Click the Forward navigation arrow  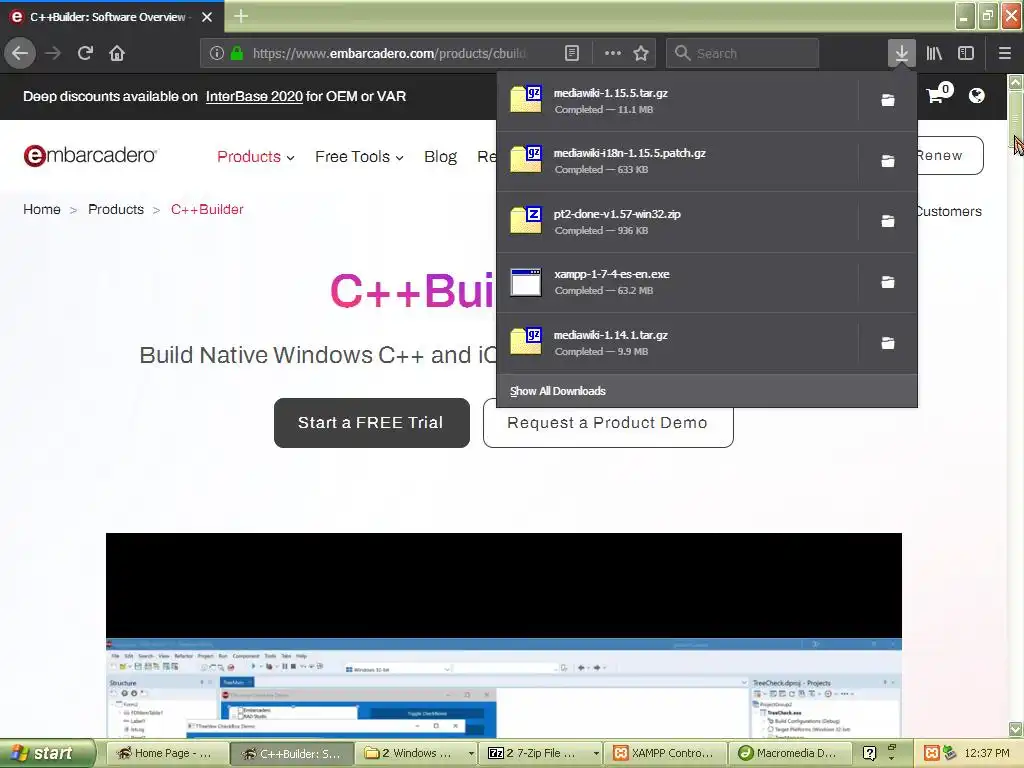pyautogui.click(x=53, y=53)
